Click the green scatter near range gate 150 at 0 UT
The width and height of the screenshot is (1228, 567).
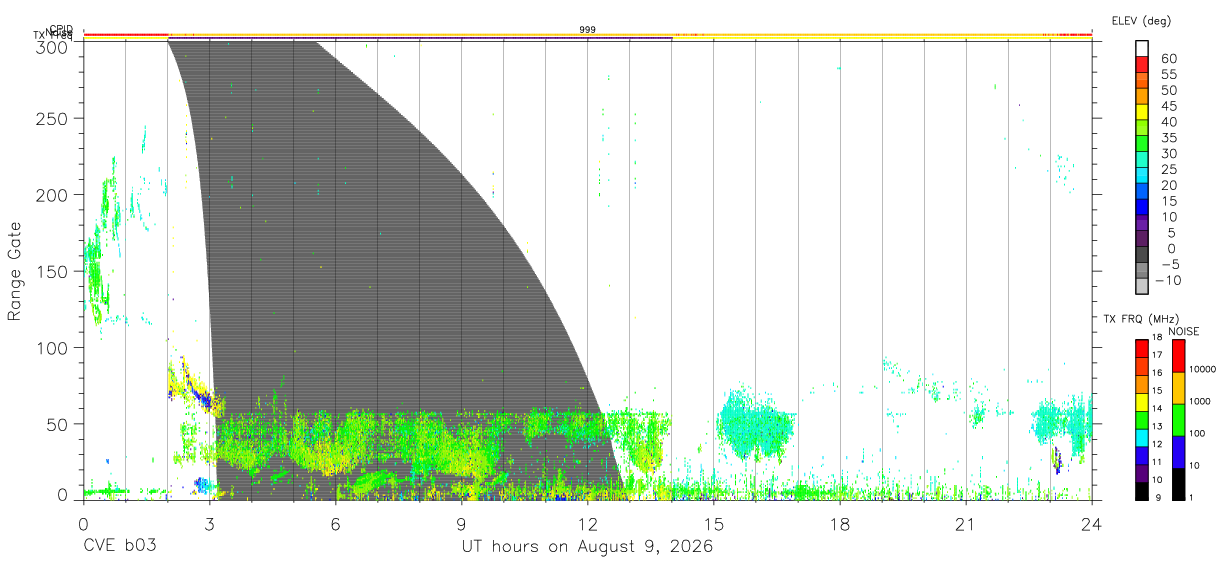pos(96,272)
